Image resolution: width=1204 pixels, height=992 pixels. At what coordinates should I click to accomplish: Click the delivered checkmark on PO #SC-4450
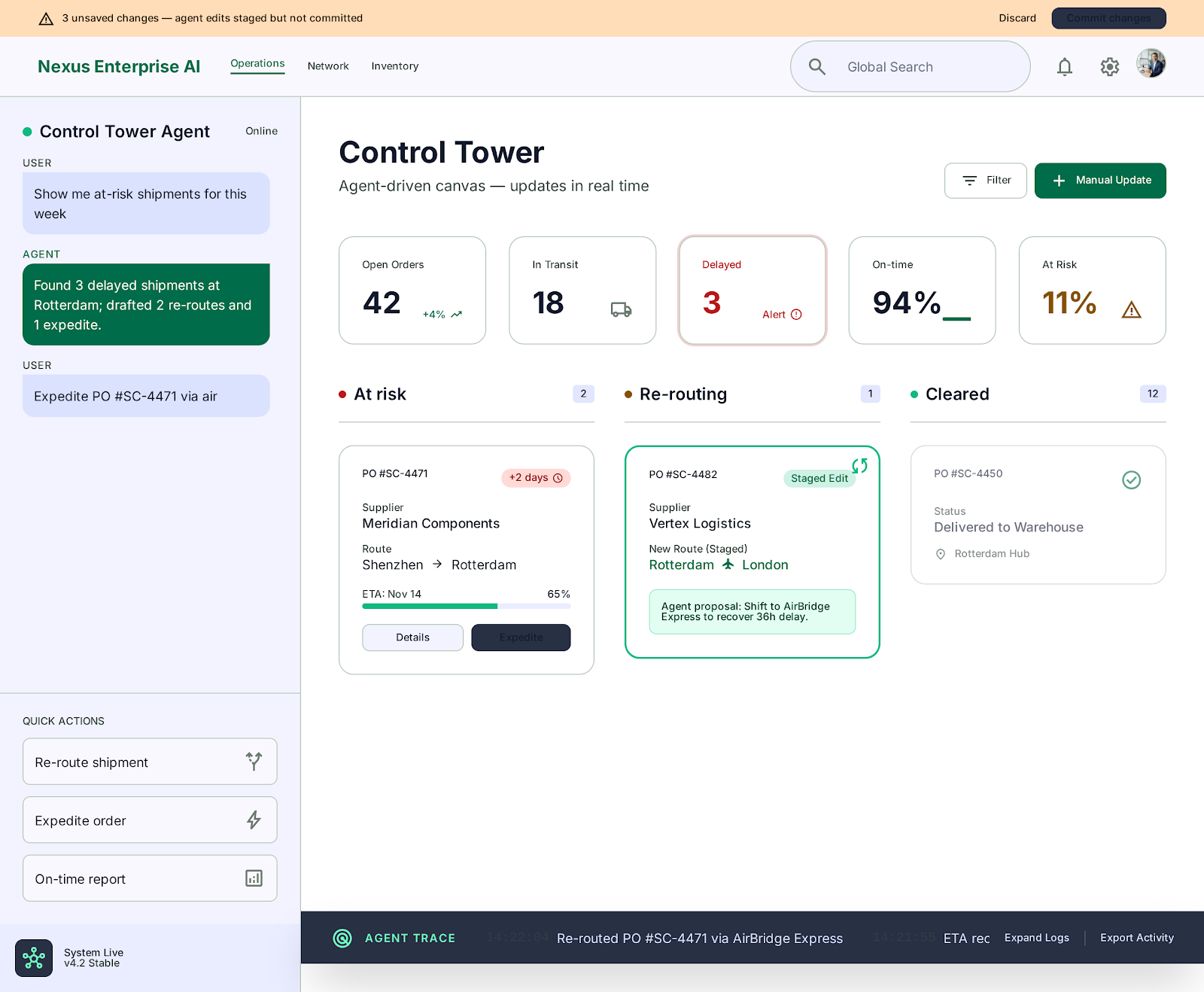pyautogui.click(x=1131, y=480)
